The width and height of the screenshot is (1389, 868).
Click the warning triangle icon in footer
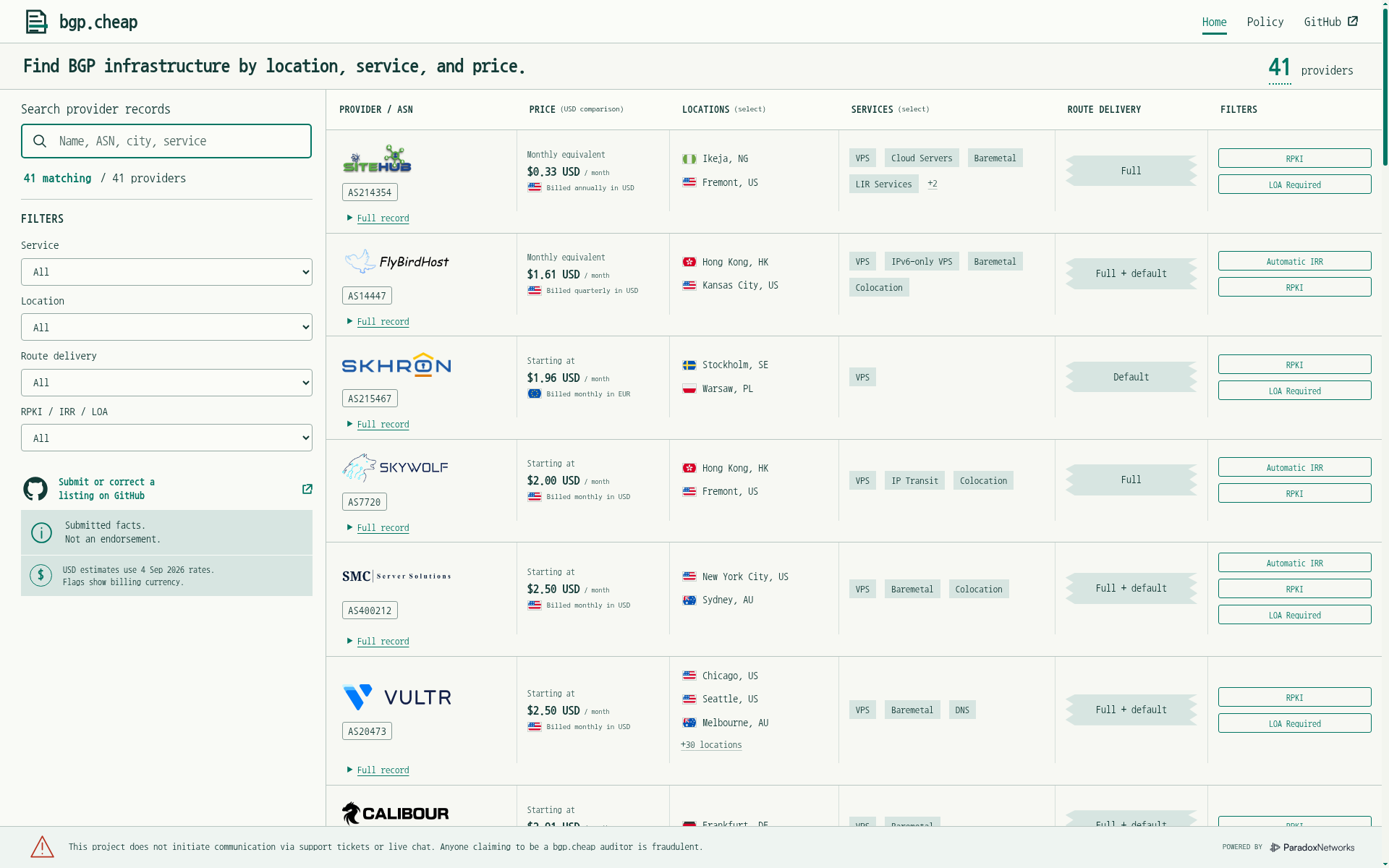point(42,846)
